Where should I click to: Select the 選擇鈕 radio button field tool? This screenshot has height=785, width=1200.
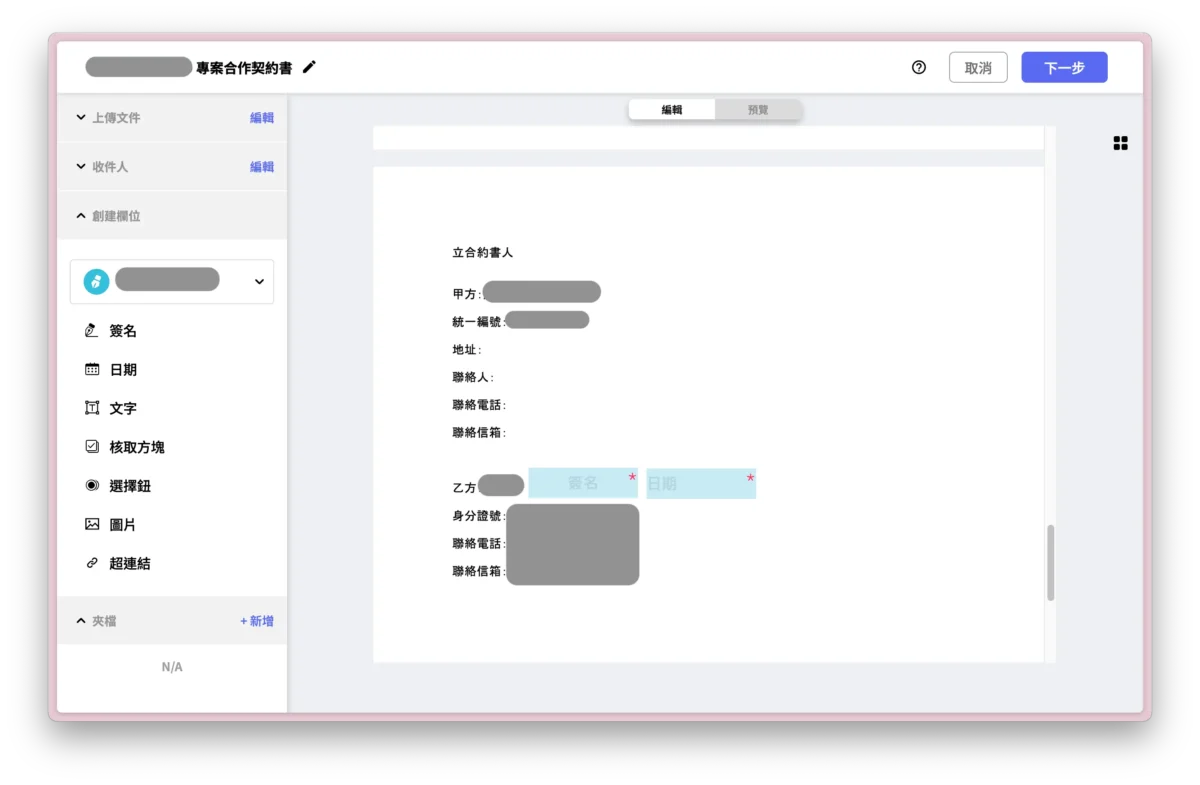[x=128, y=485]
